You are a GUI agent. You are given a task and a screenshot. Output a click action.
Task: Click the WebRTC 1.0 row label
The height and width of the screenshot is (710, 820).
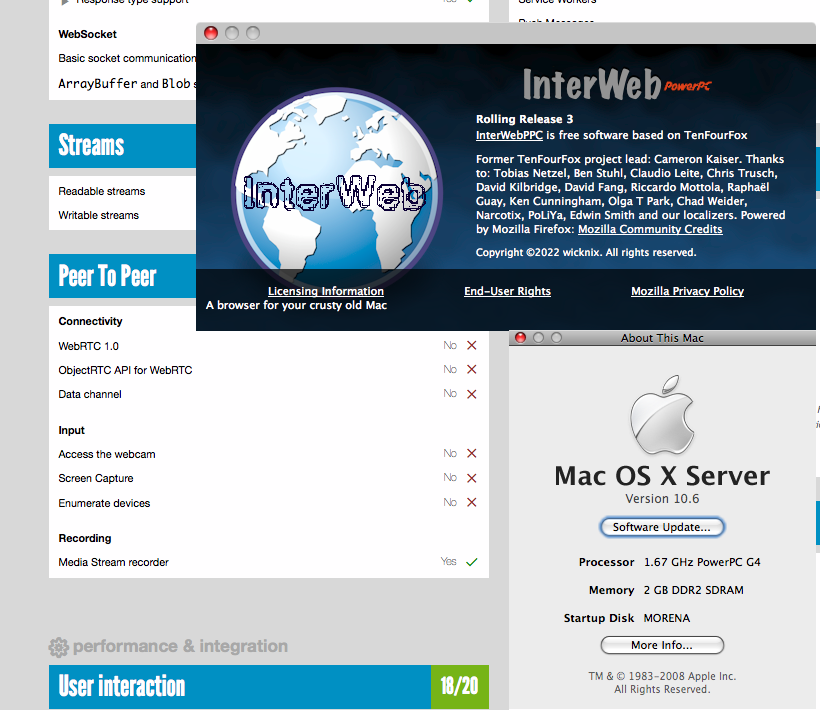[x=88, y=346]
